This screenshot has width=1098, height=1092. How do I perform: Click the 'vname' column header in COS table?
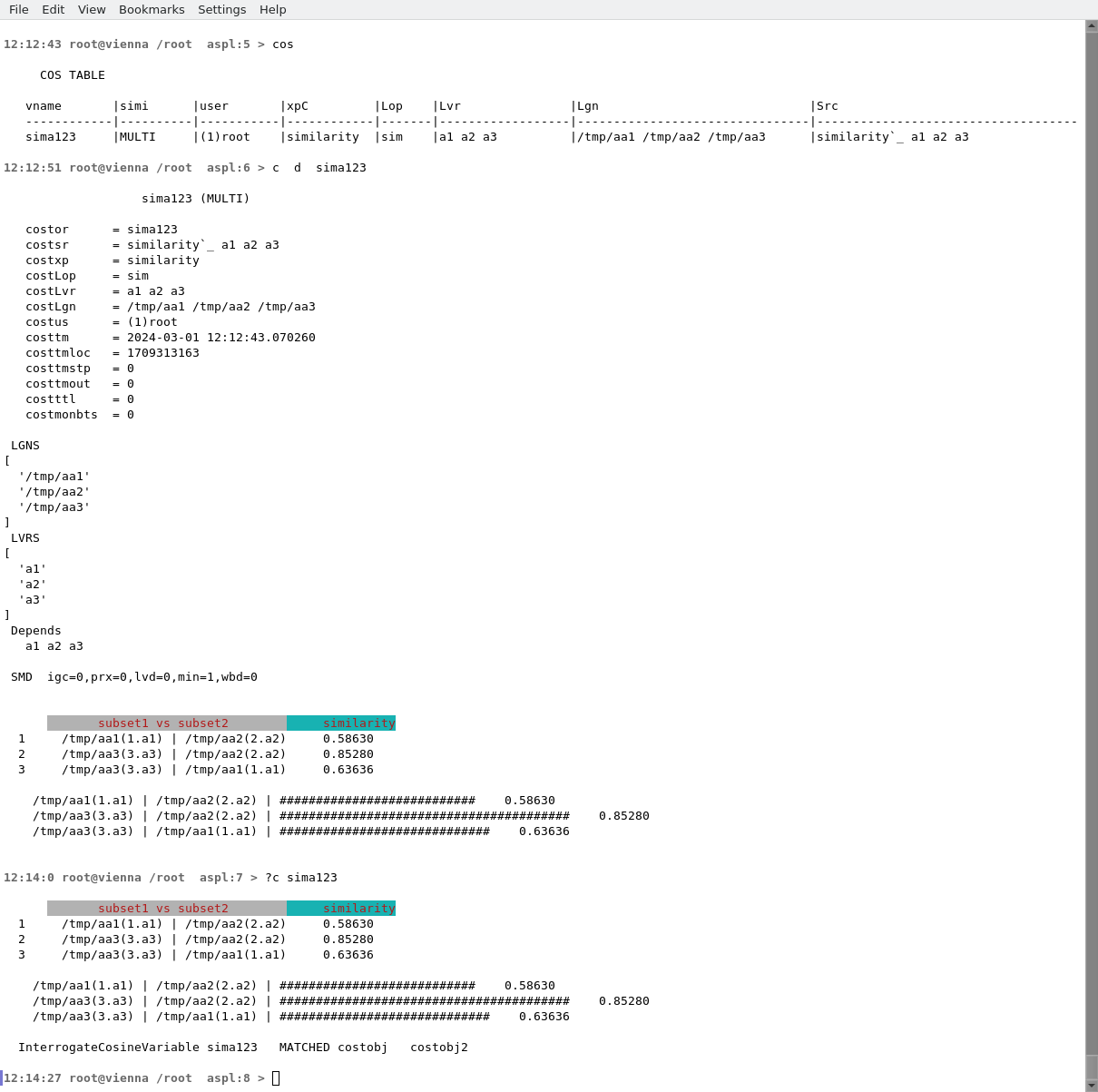tap(44, 106)
